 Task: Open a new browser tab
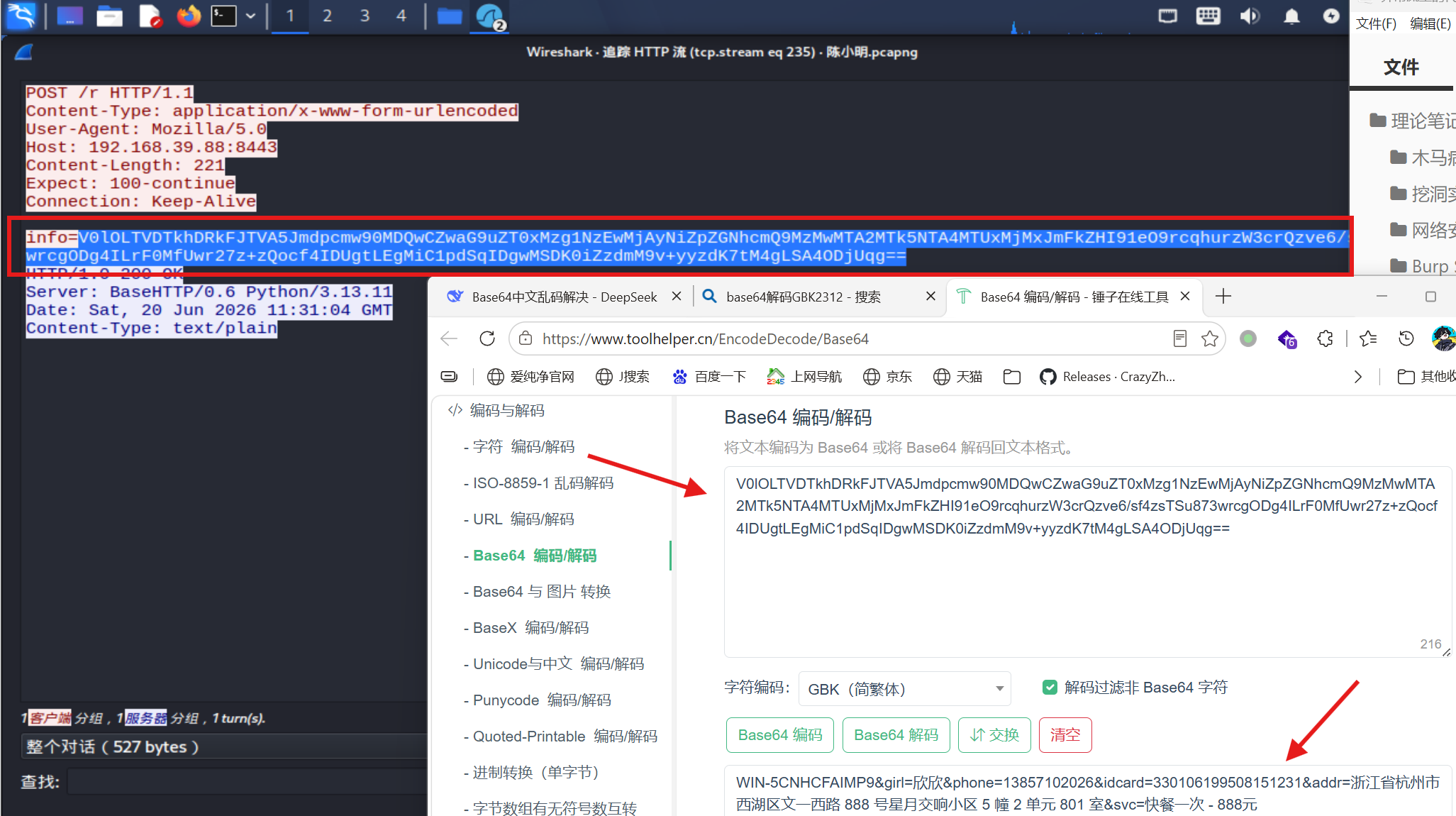(1223, 296)
